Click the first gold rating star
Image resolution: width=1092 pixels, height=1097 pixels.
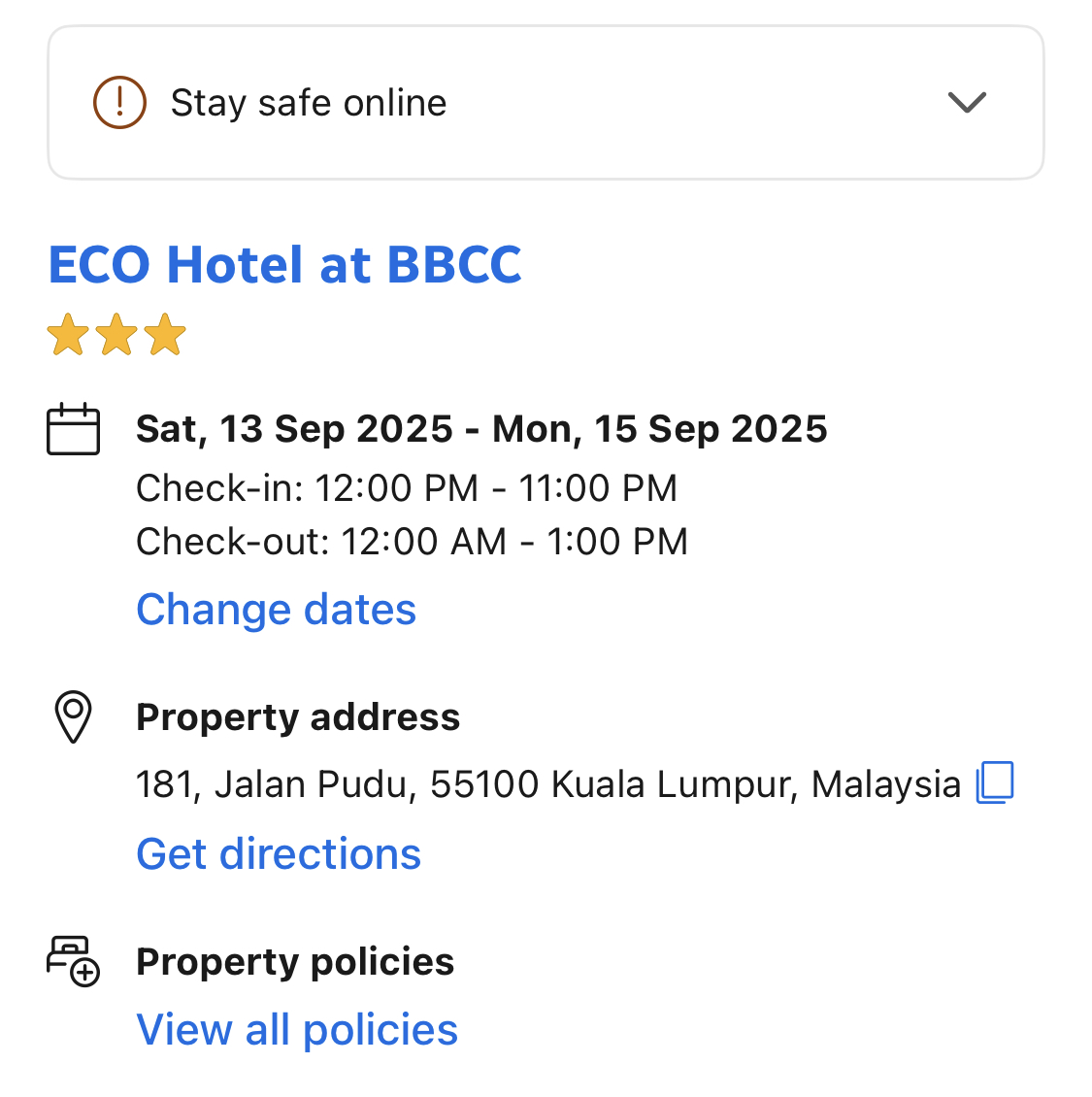click(x=68, y=335)
